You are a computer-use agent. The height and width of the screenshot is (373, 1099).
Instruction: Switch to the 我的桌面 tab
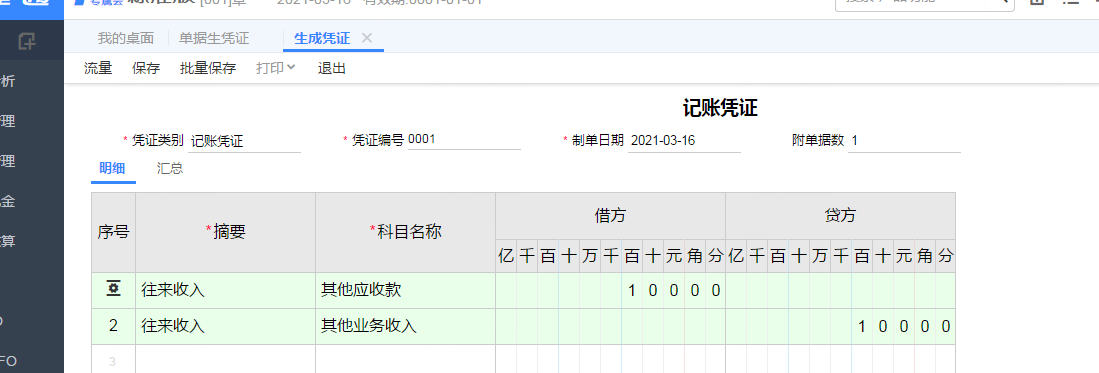(x=125, y=39)
